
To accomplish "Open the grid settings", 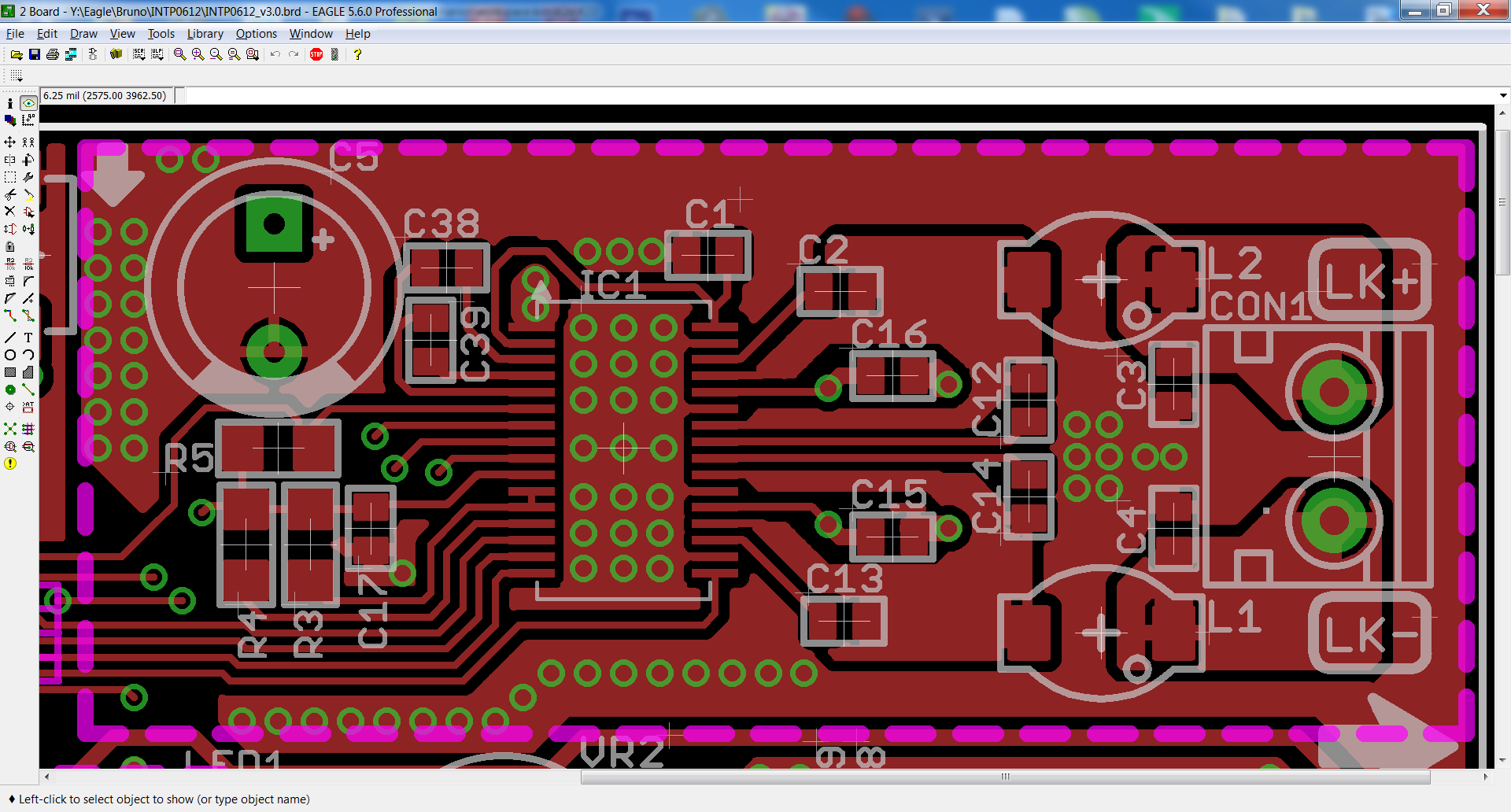I will pos(17,76).
